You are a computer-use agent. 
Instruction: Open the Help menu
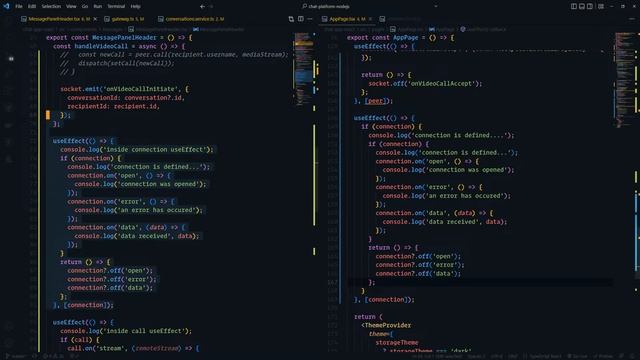coord(136,7)
